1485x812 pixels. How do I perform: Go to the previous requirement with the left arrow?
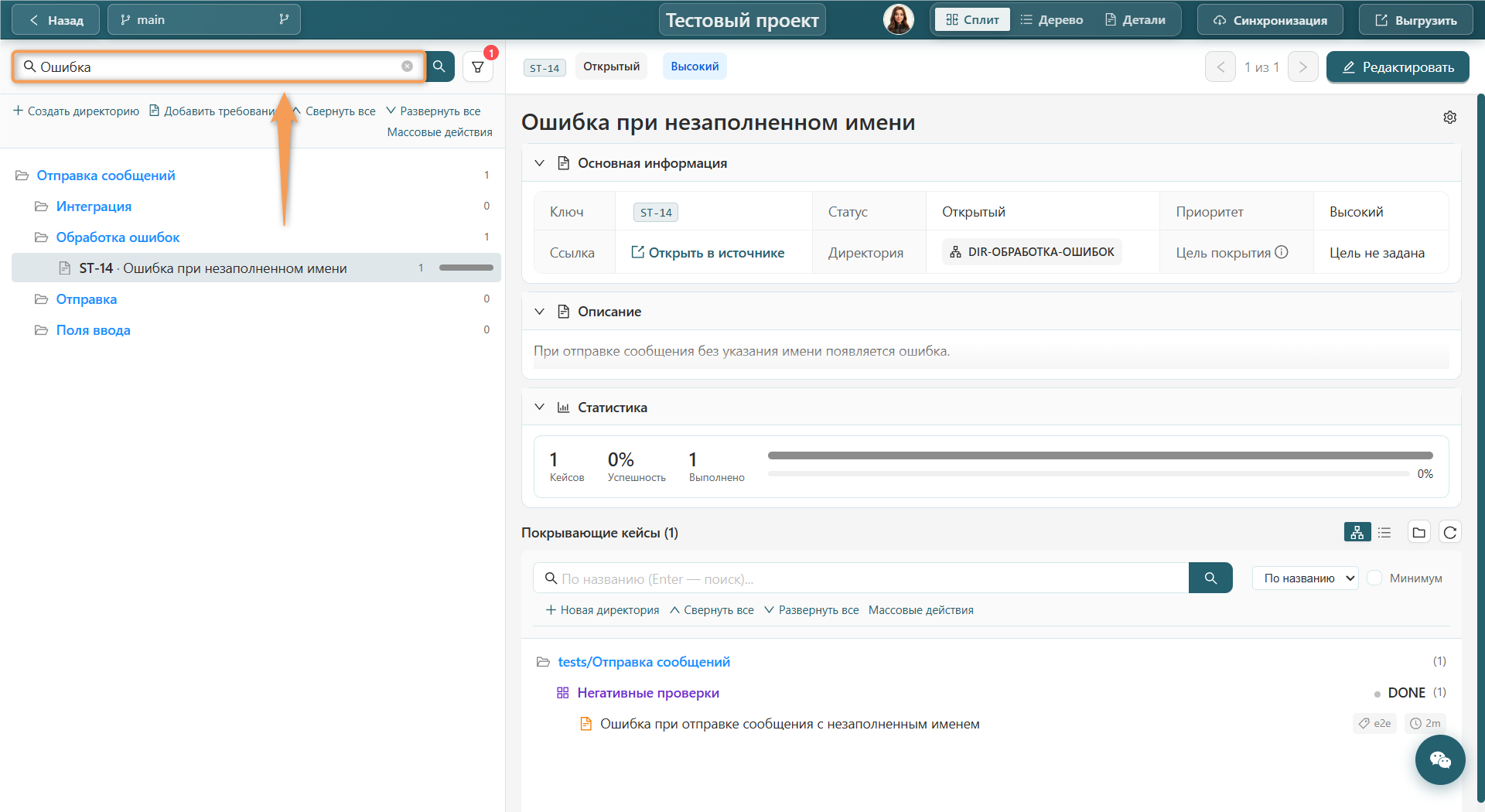pos(1220,67)
